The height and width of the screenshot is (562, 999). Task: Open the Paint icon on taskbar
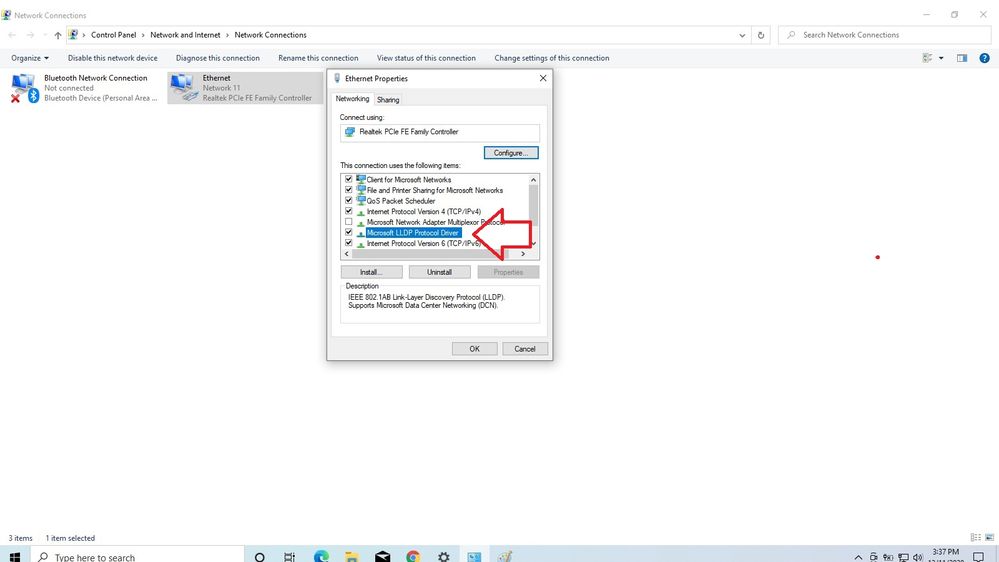pos(505,556)
